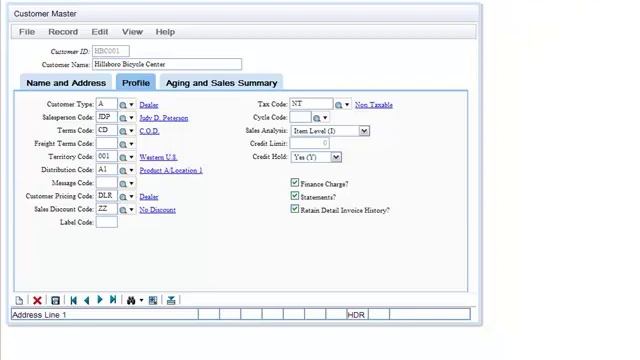Click the red X delete record icon
Image resolution: width=640 pixels, height=360 pixels.
click(37, 300)
